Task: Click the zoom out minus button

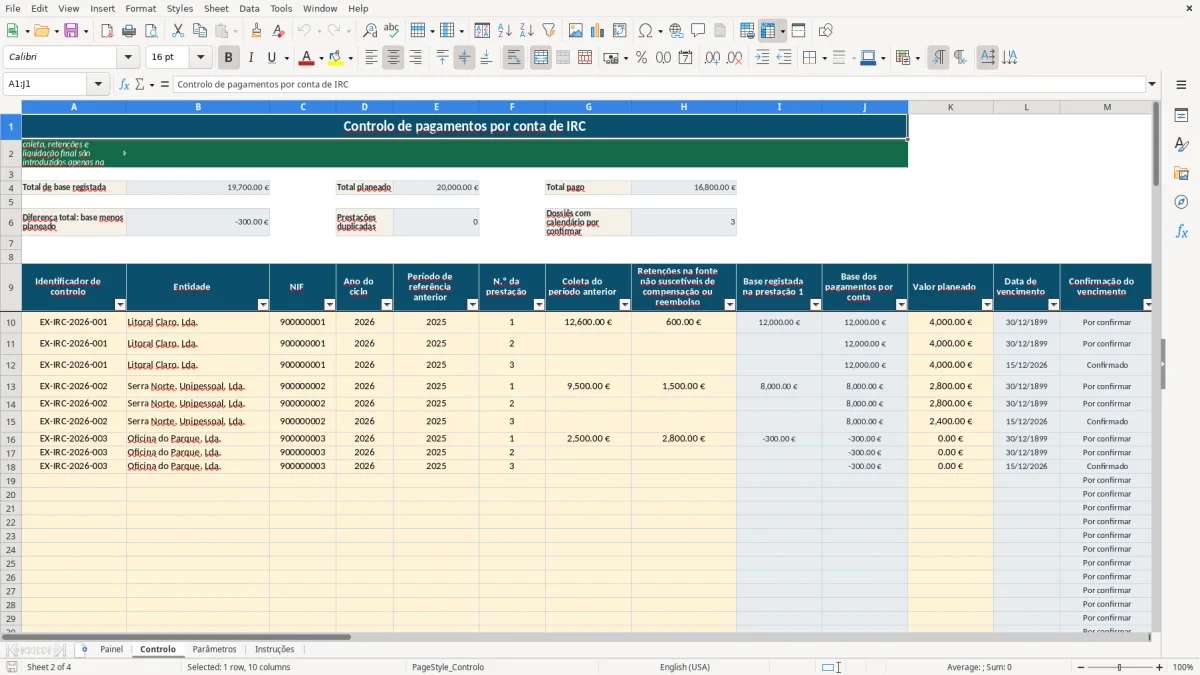Action: coord(1081,667)
